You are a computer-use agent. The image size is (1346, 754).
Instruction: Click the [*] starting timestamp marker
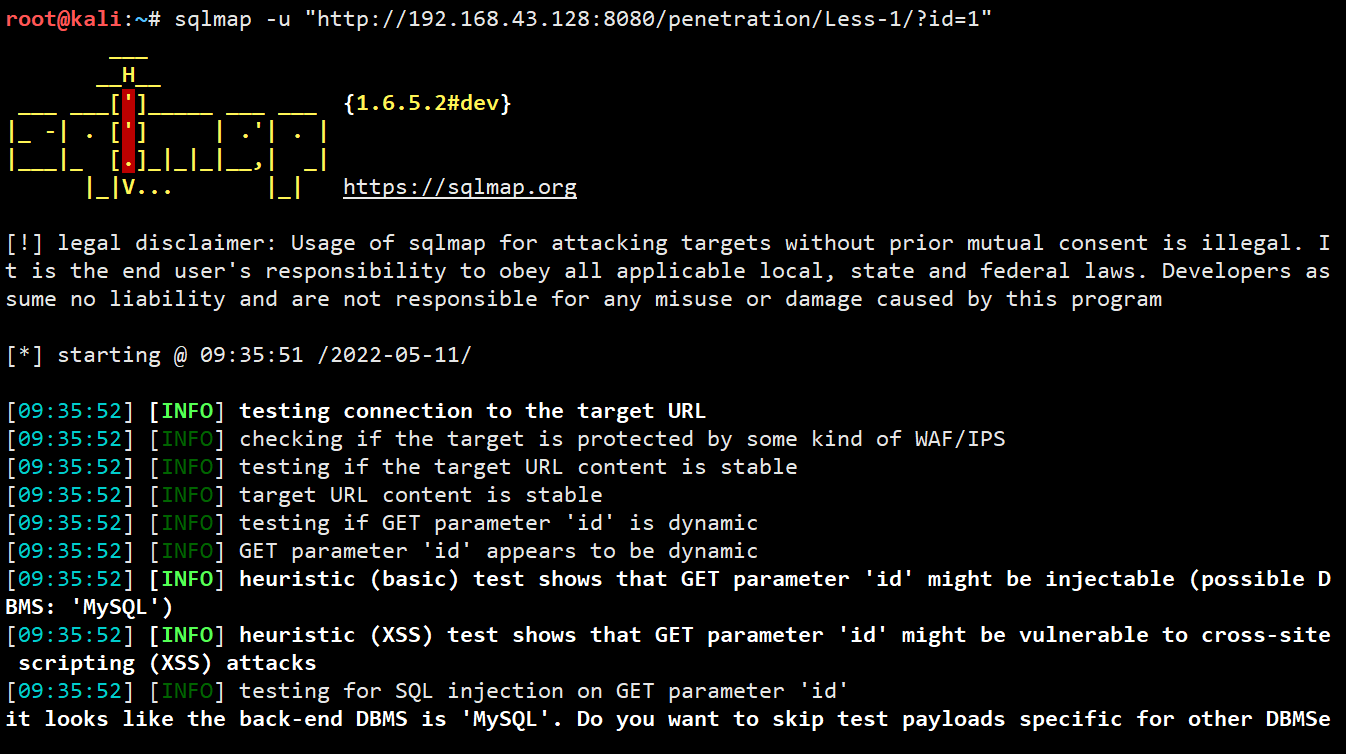tap(25, 355)
